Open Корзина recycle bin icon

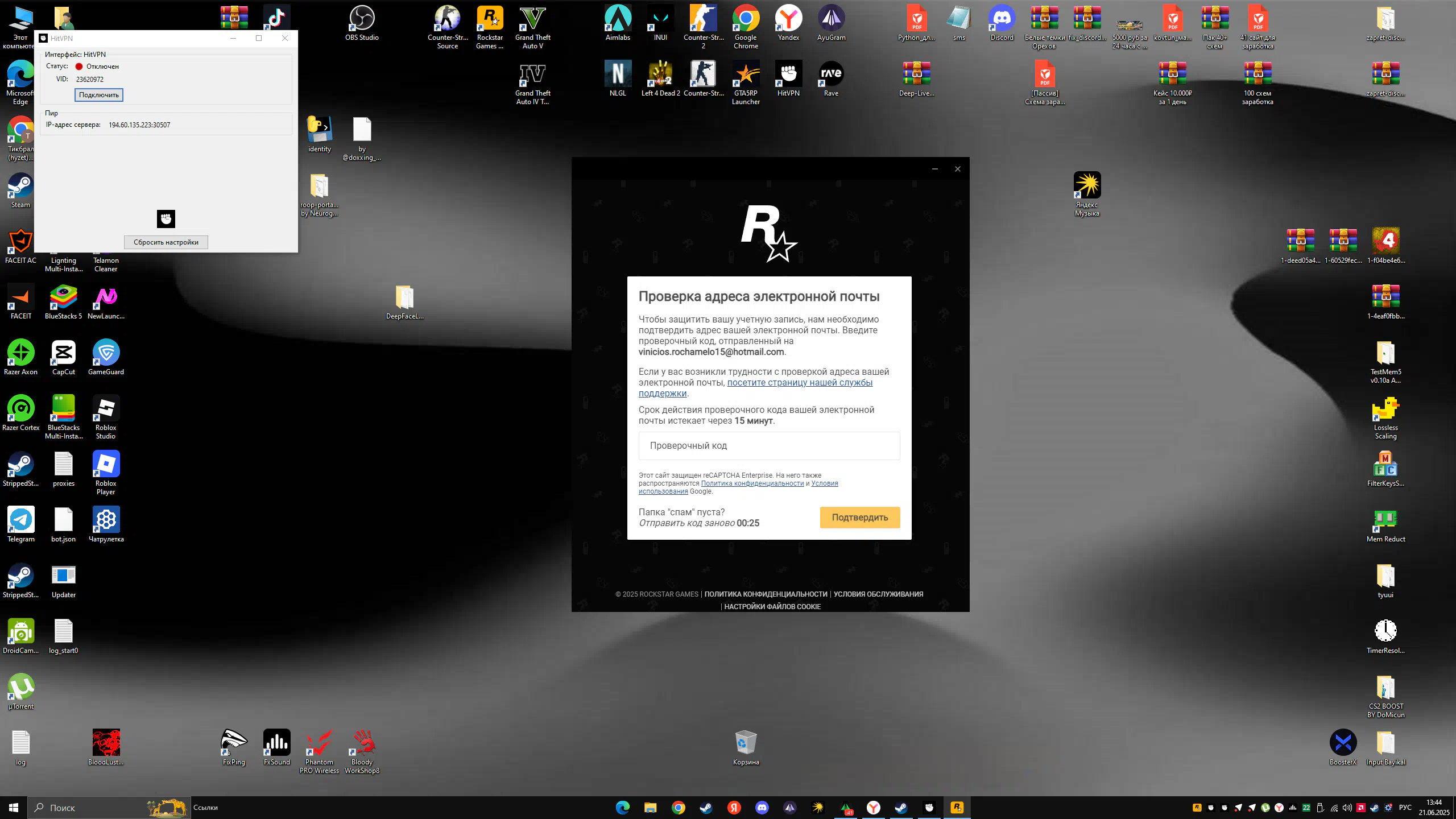pos(746,748)
